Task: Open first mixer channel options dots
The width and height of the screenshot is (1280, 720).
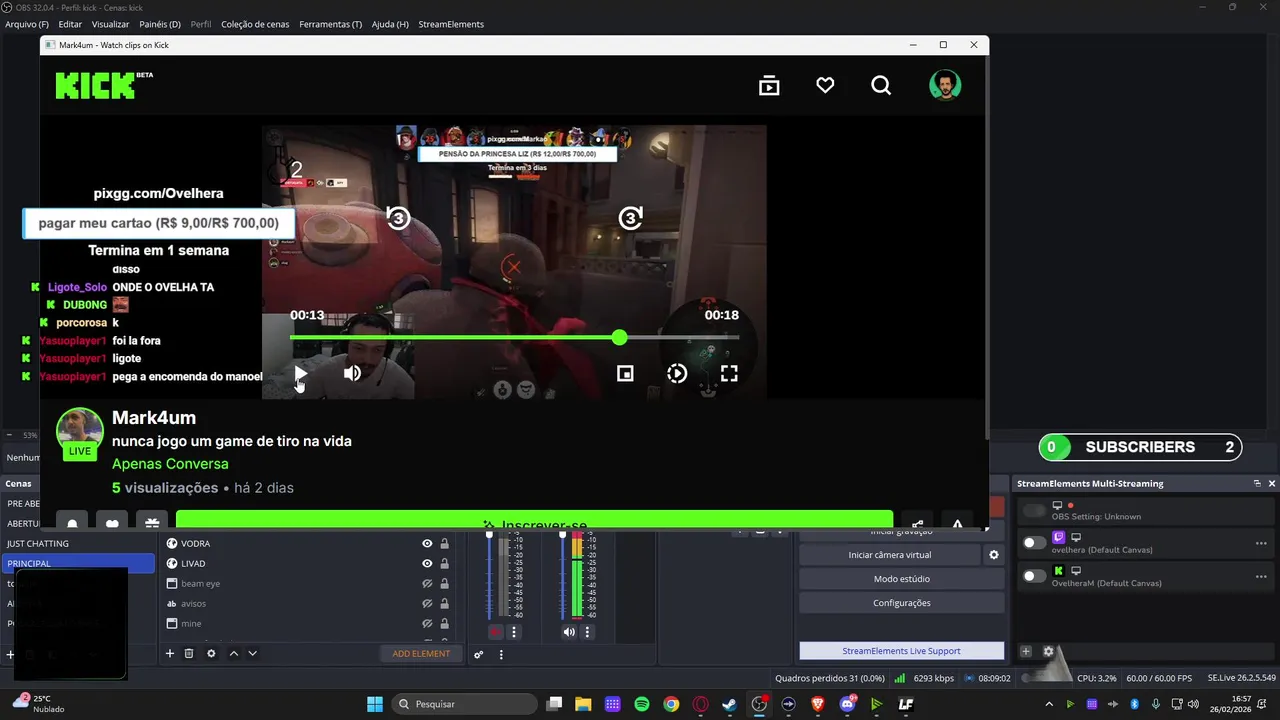Action: (514, 632)
